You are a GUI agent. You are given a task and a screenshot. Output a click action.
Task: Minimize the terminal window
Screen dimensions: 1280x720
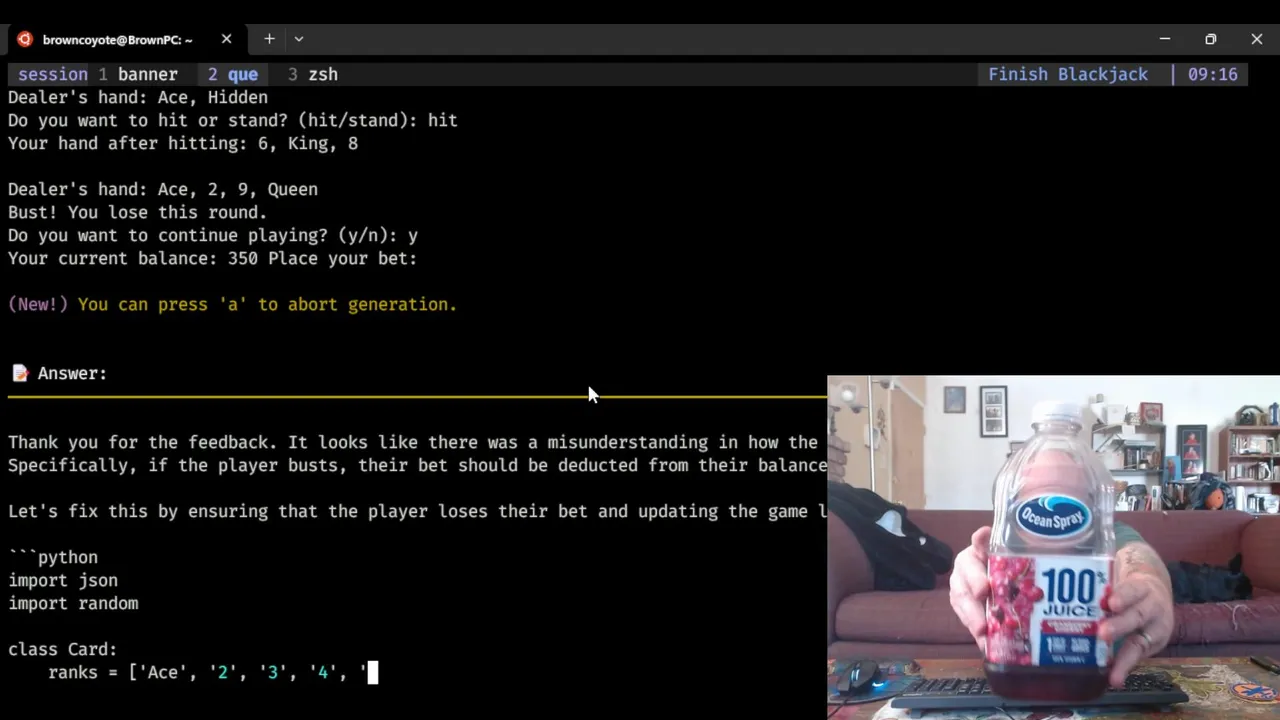tap(1165, 39)
